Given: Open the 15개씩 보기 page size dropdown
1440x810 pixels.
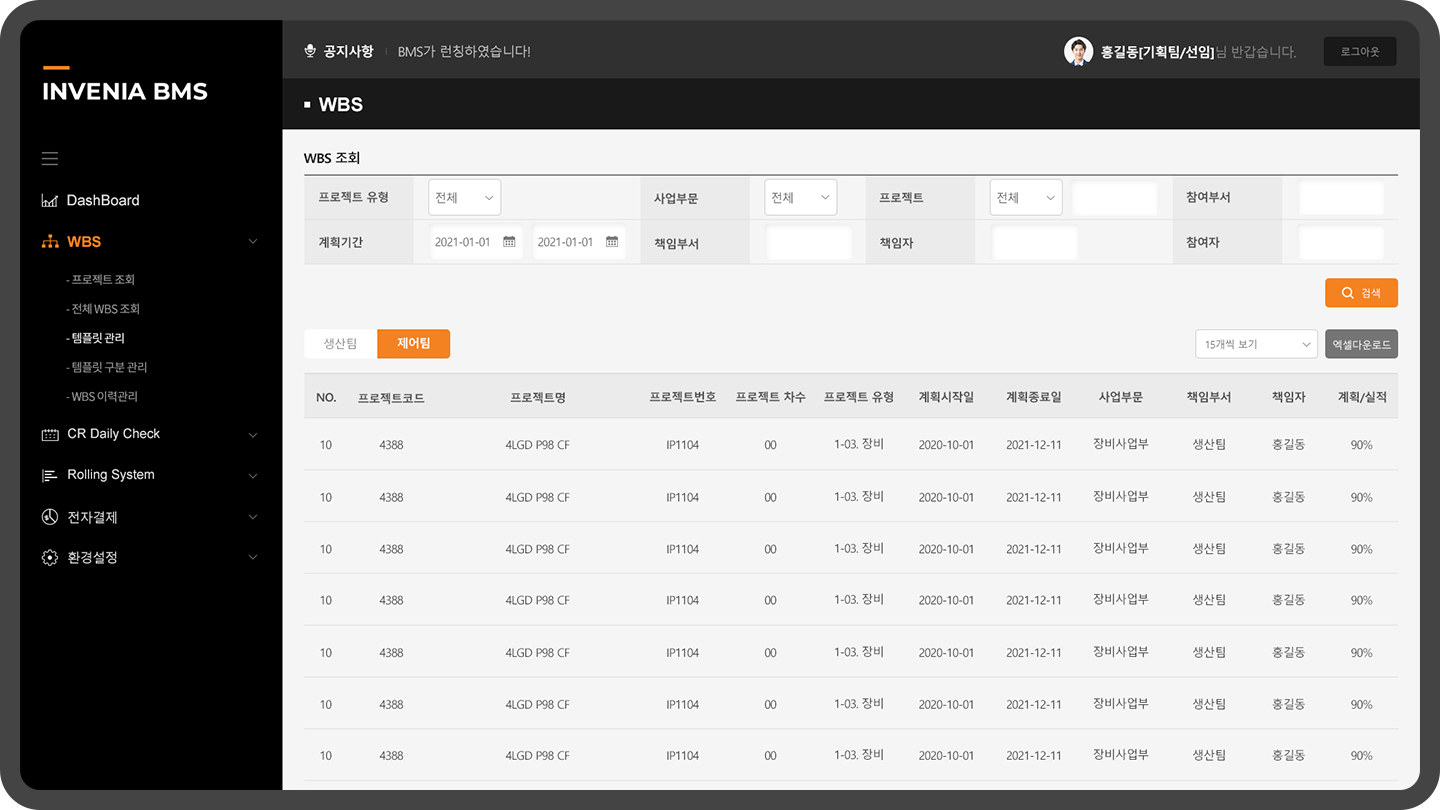Looking at the screenshot, I should pos(1257,344).
